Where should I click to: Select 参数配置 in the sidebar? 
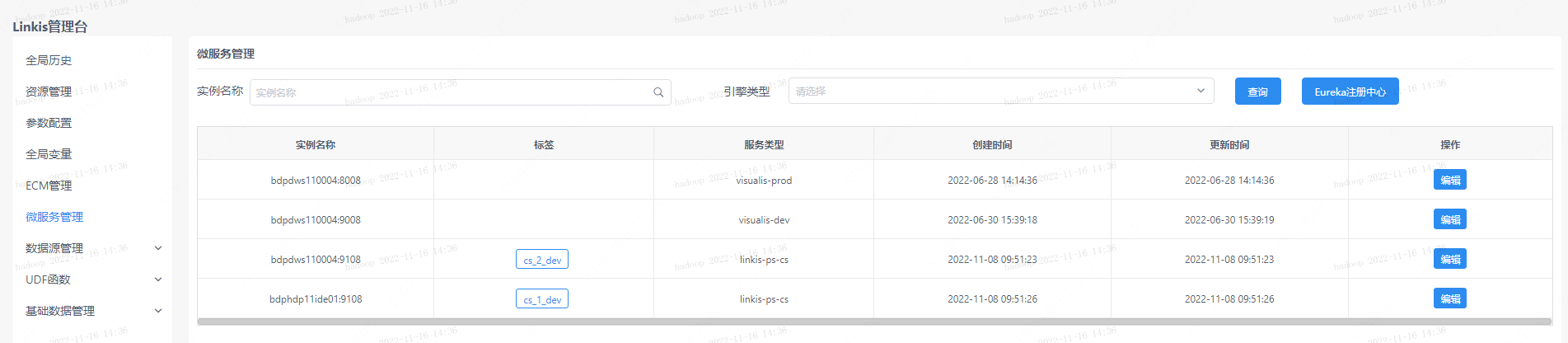(49, 123)
